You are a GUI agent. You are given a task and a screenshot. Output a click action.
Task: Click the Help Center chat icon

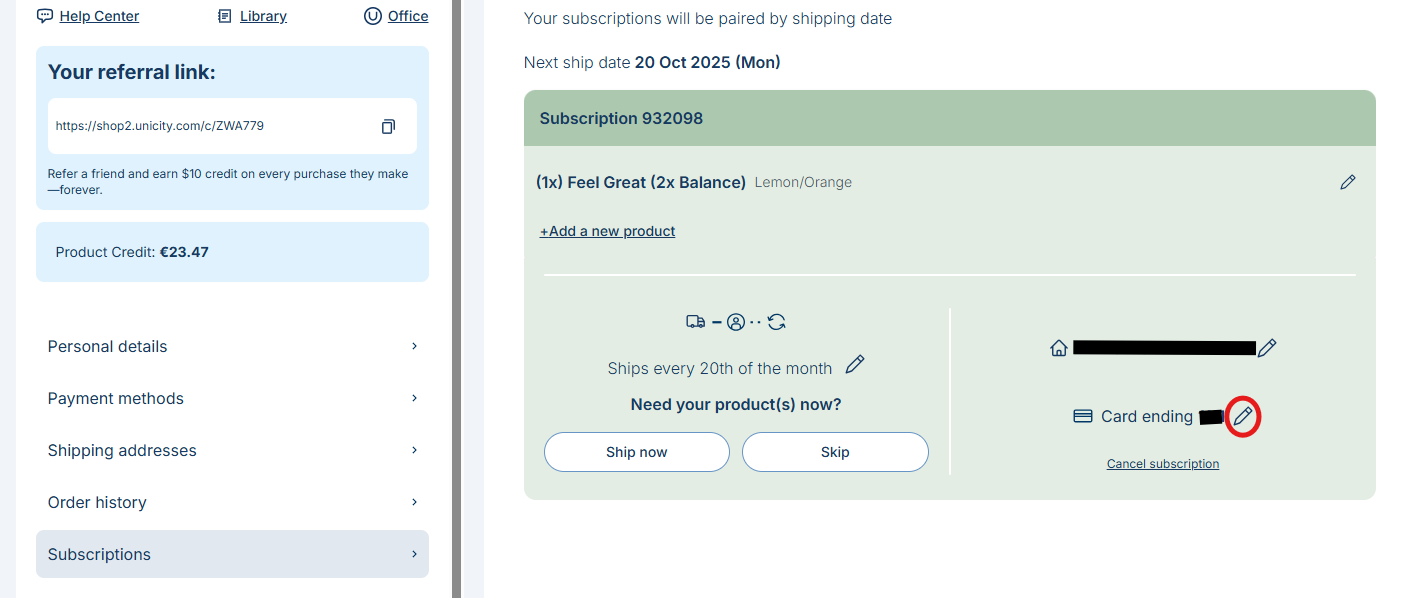(x=45, y=16)
